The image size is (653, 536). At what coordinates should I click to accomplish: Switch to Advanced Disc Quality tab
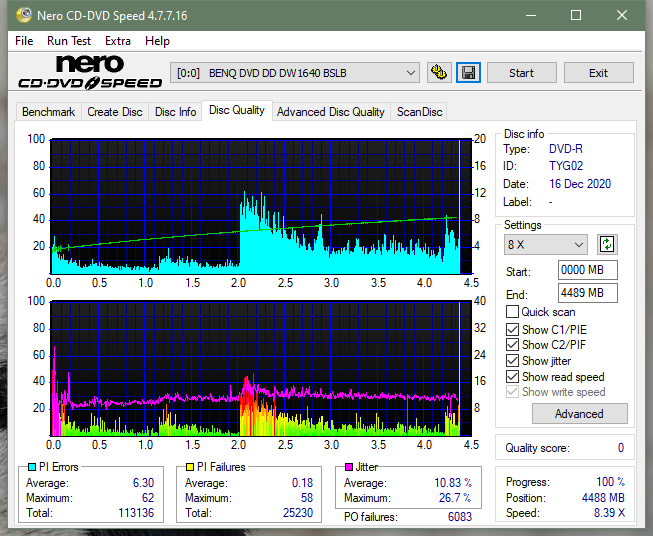tap(331, 112)
